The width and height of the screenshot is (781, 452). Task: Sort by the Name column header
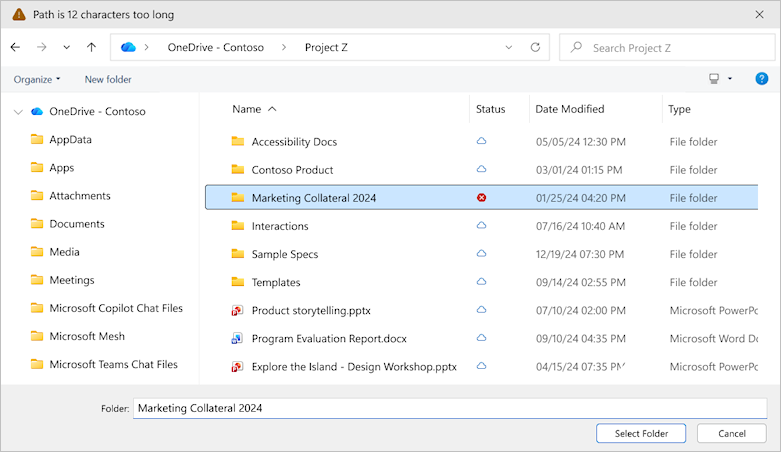[x=247, y=109]
